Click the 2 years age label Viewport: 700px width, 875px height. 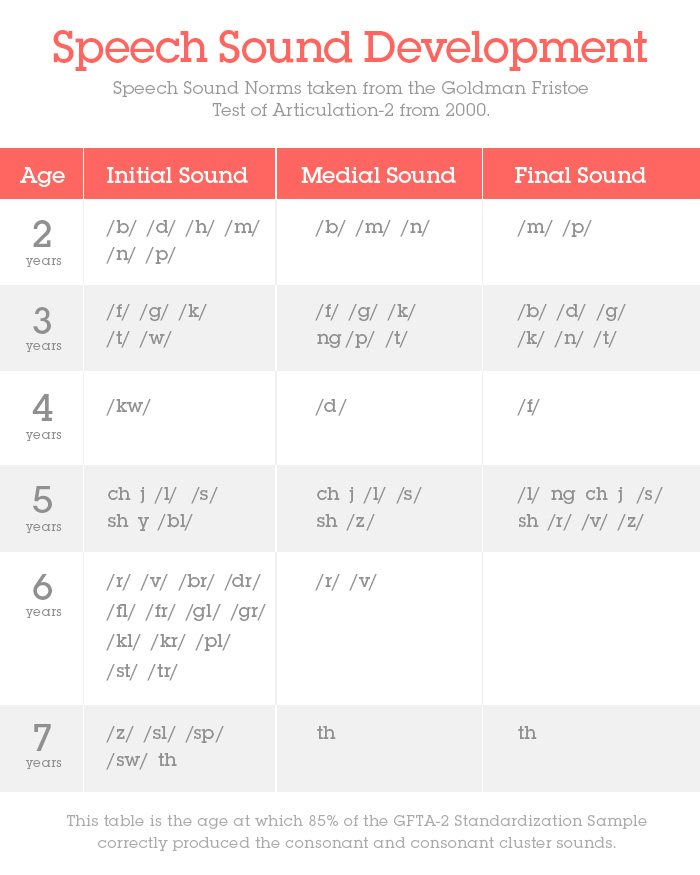[x=43, y=243]
